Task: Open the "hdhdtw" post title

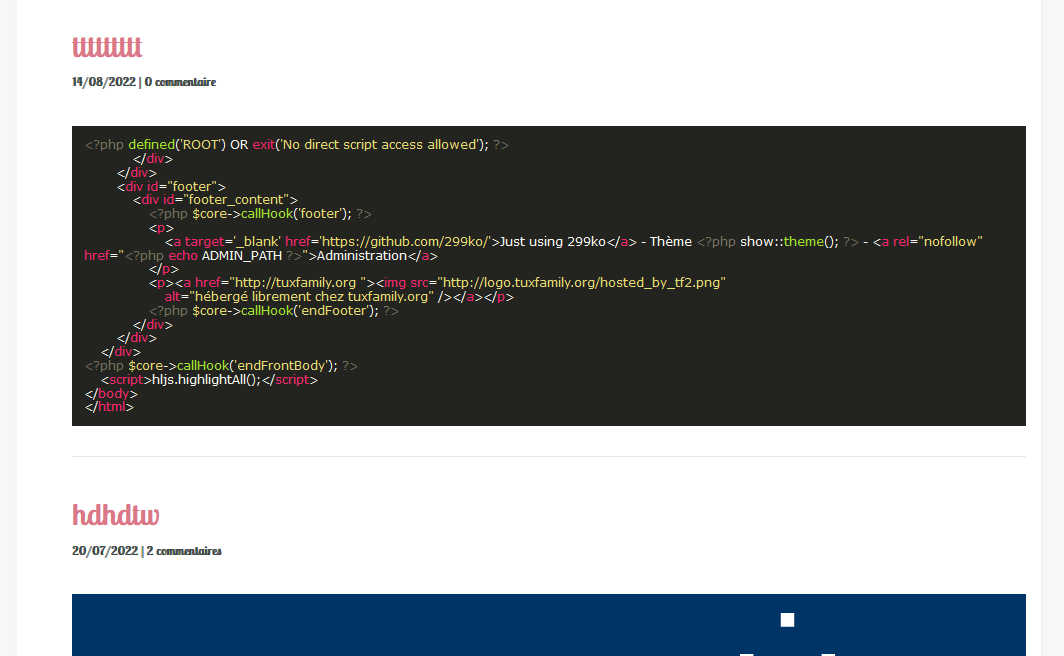Action: 115,515
